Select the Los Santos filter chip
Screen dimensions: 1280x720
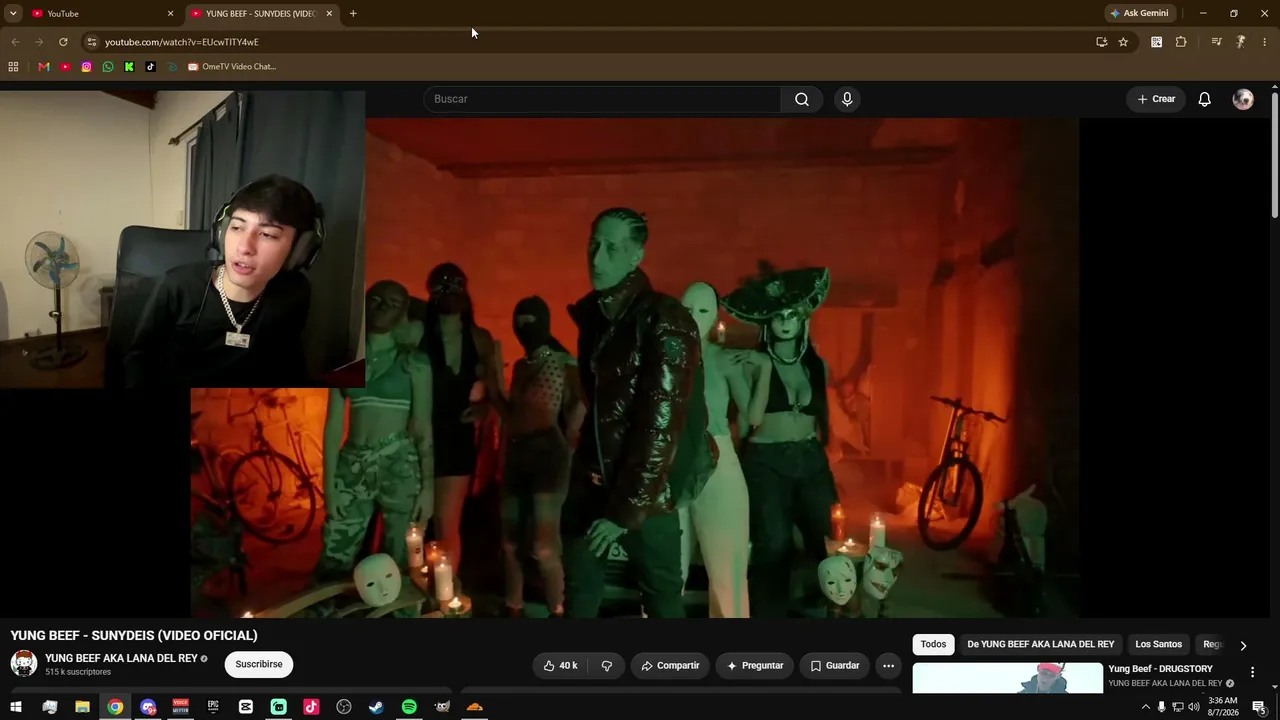point(1159,645)
